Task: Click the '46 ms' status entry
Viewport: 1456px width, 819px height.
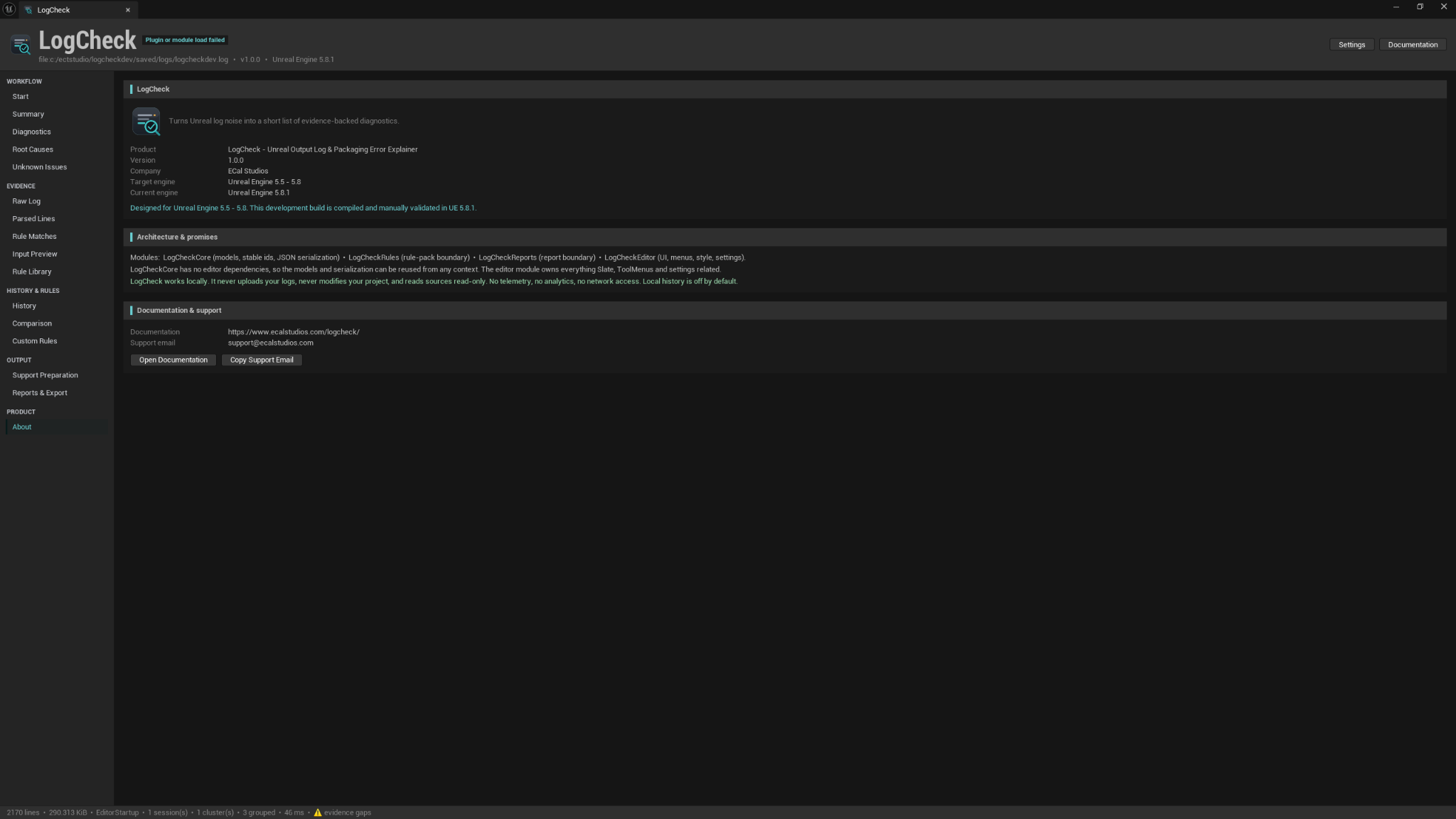Action: 294,813
